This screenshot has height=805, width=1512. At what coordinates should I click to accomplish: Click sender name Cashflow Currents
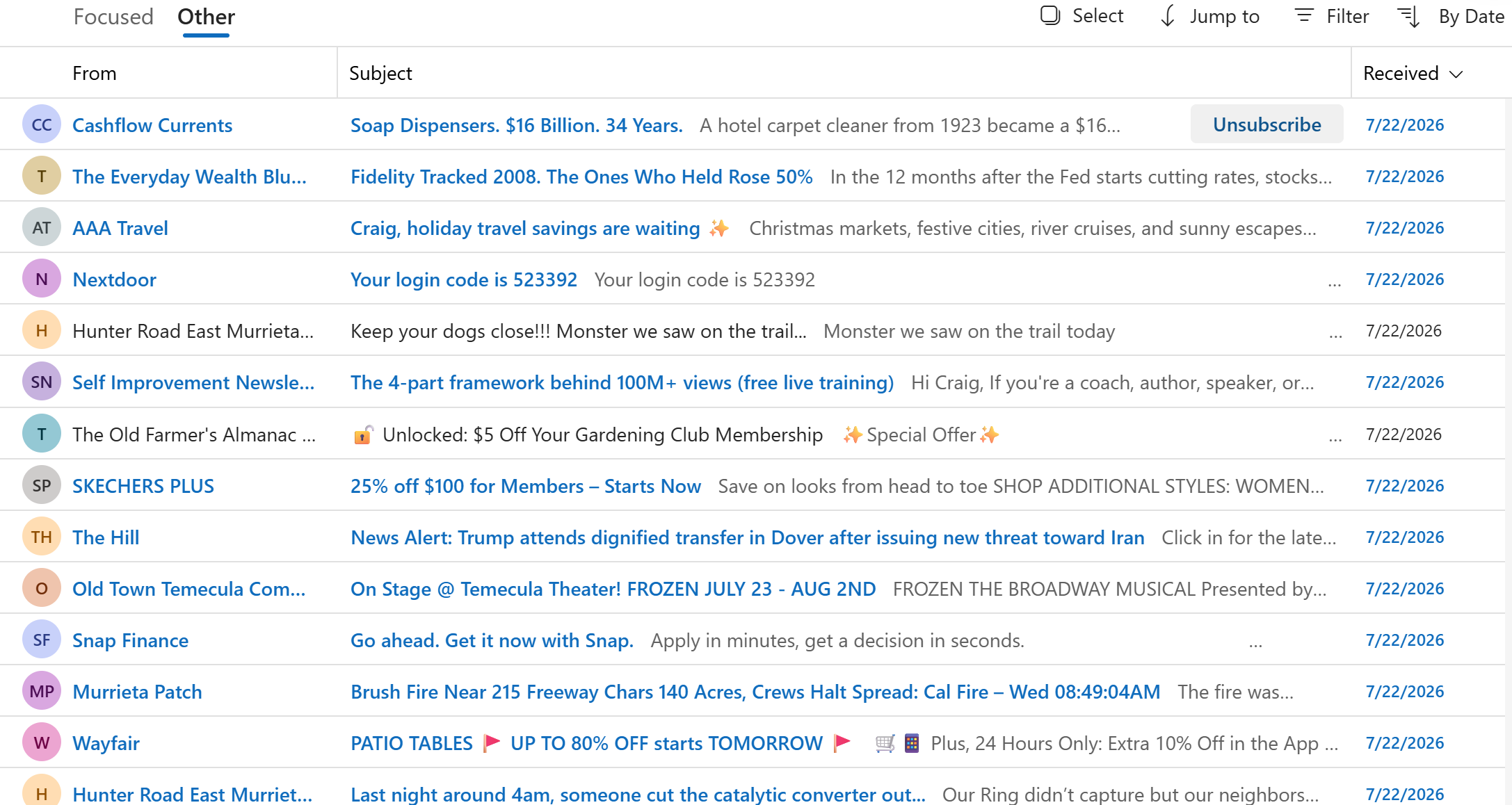pyautogui.click(x=152, y=125)
